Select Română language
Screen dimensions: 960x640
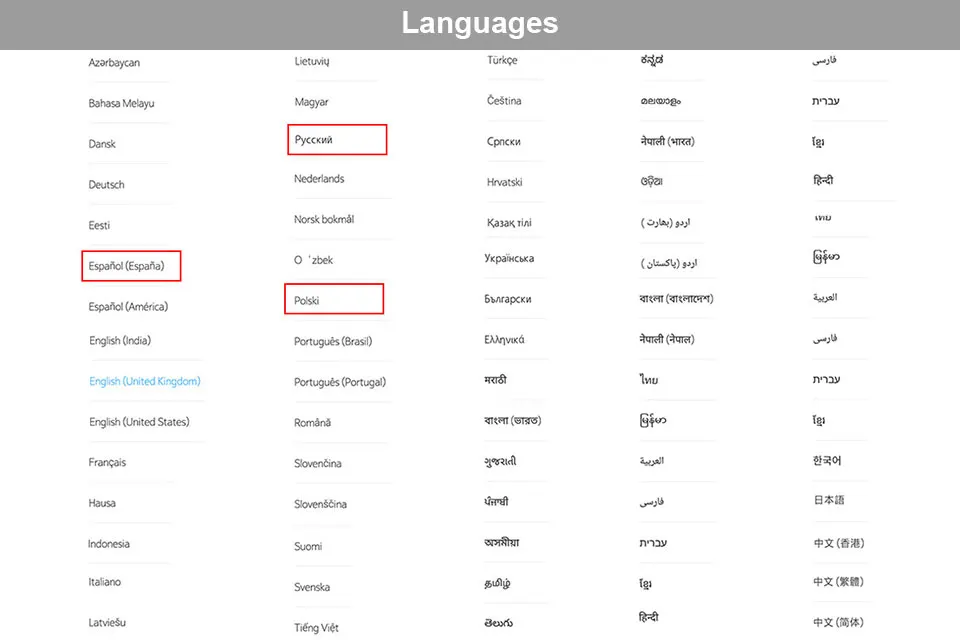point(312,423)
